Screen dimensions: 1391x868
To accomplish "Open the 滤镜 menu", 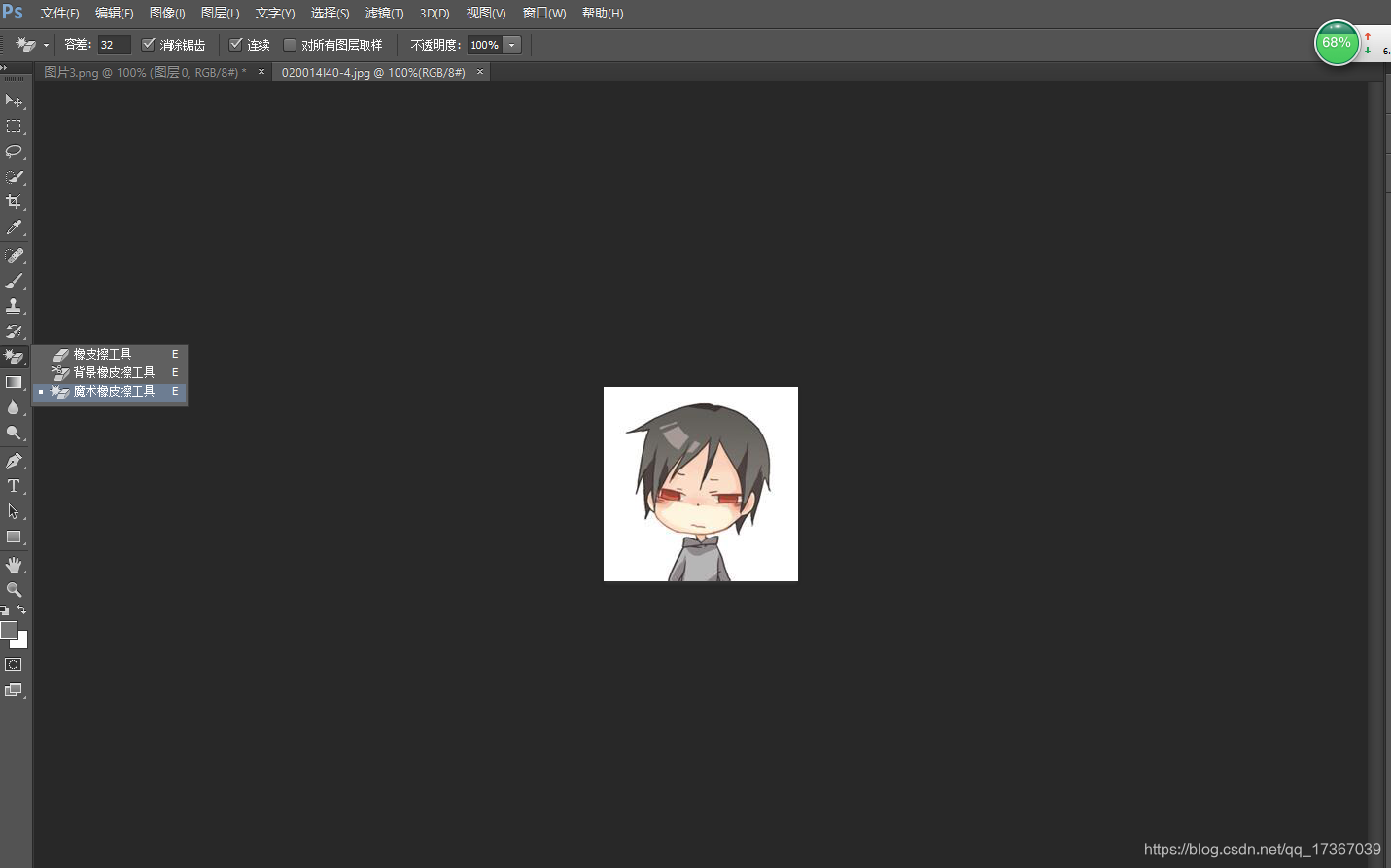I will point(383,13).
